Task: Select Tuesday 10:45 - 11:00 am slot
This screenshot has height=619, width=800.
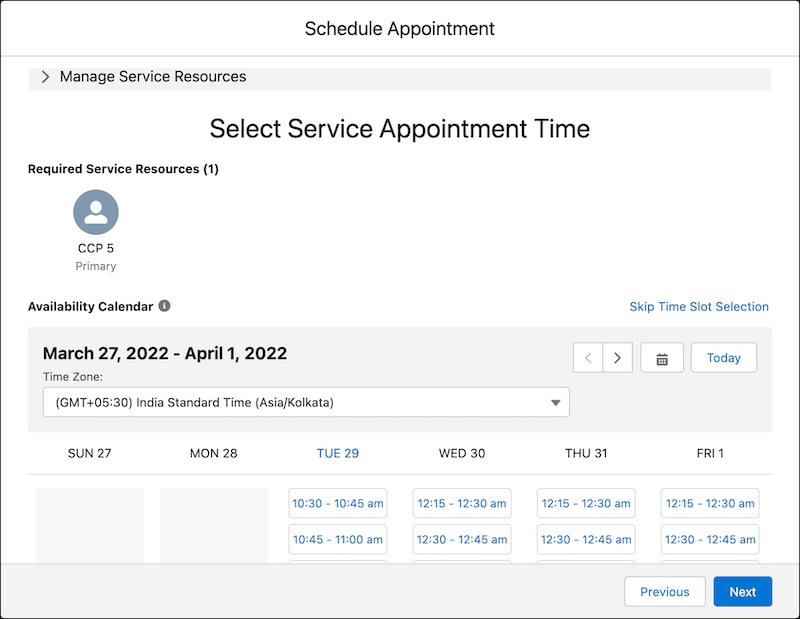Action: coord(338,539)
